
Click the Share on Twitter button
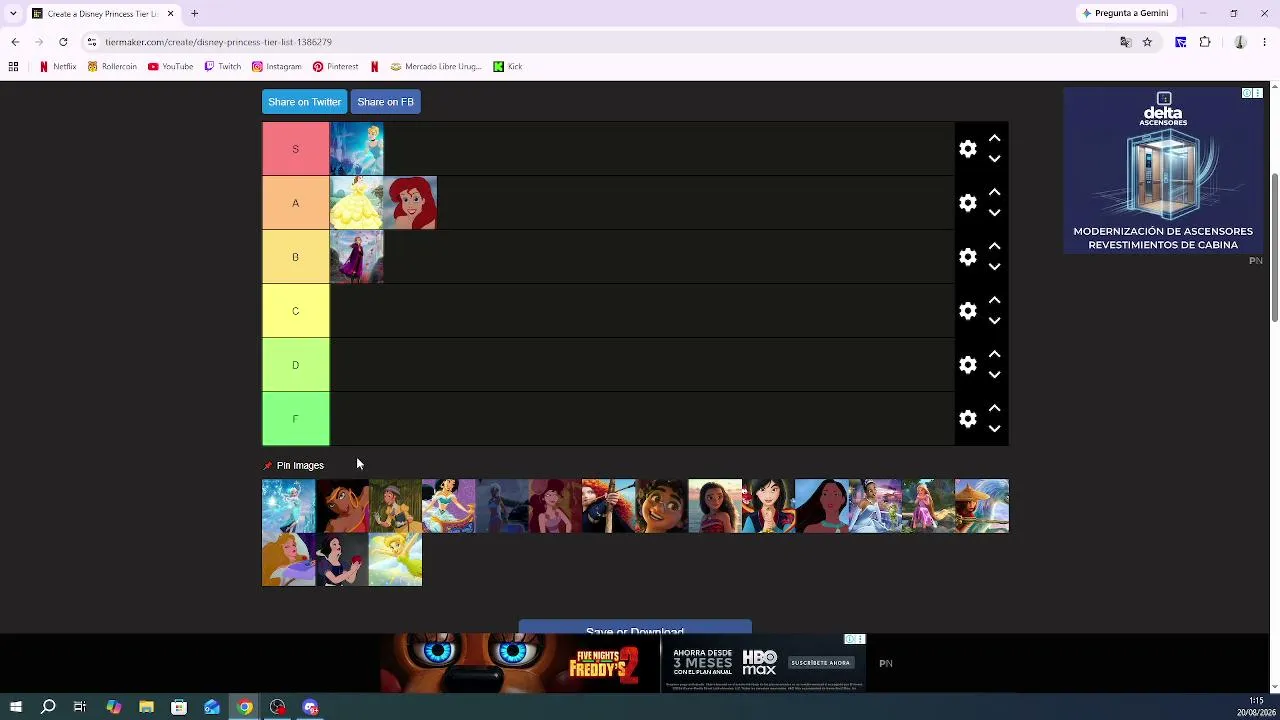point(304,102)
